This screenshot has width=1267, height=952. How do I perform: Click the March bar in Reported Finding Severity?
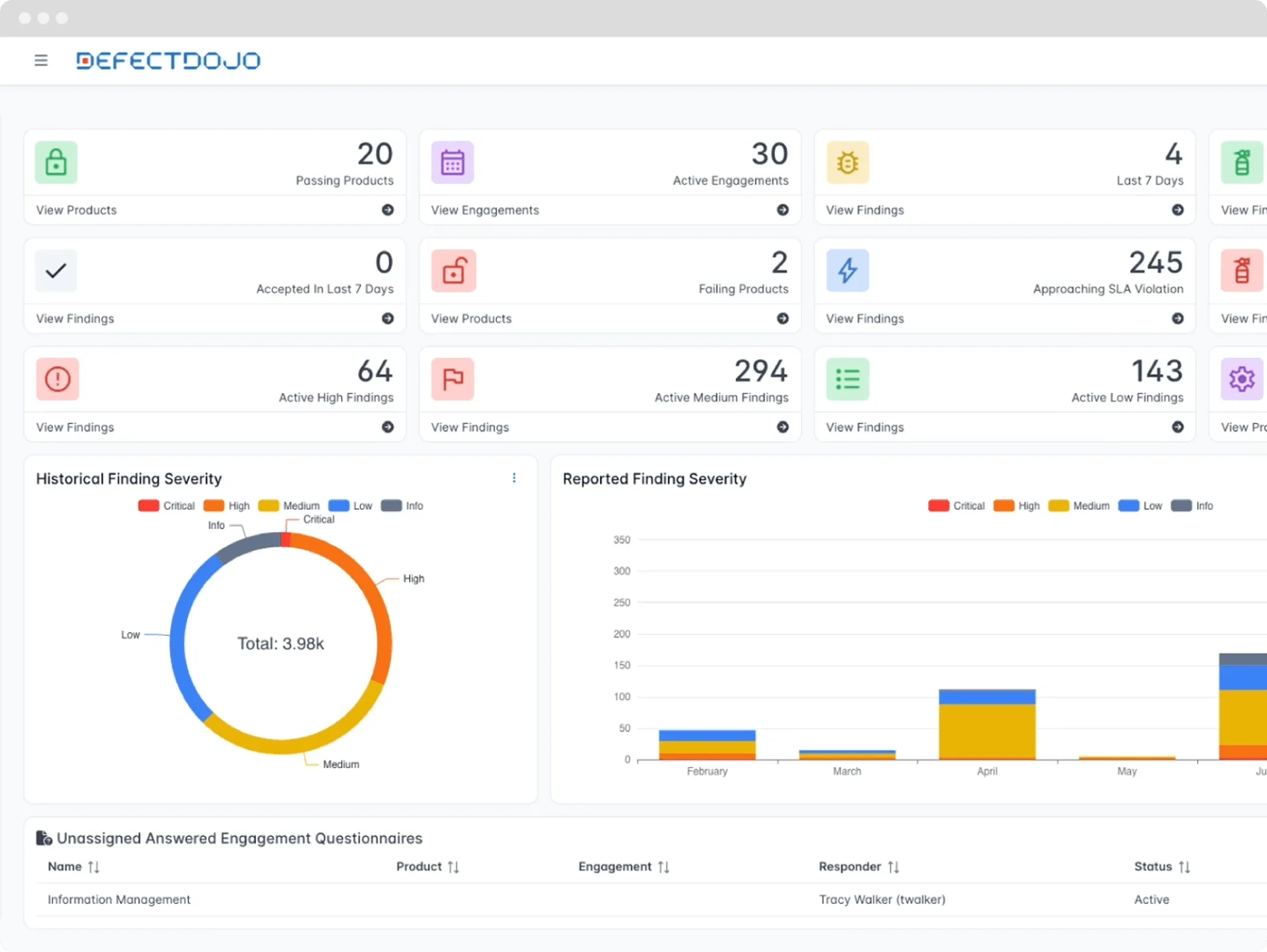point(847,754)
